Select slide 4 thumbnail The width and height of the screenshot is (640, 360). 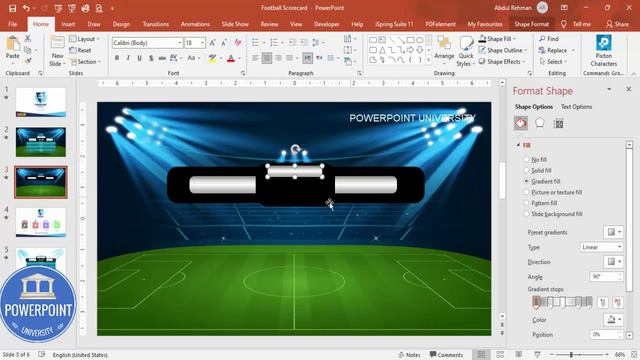point(40,222)
